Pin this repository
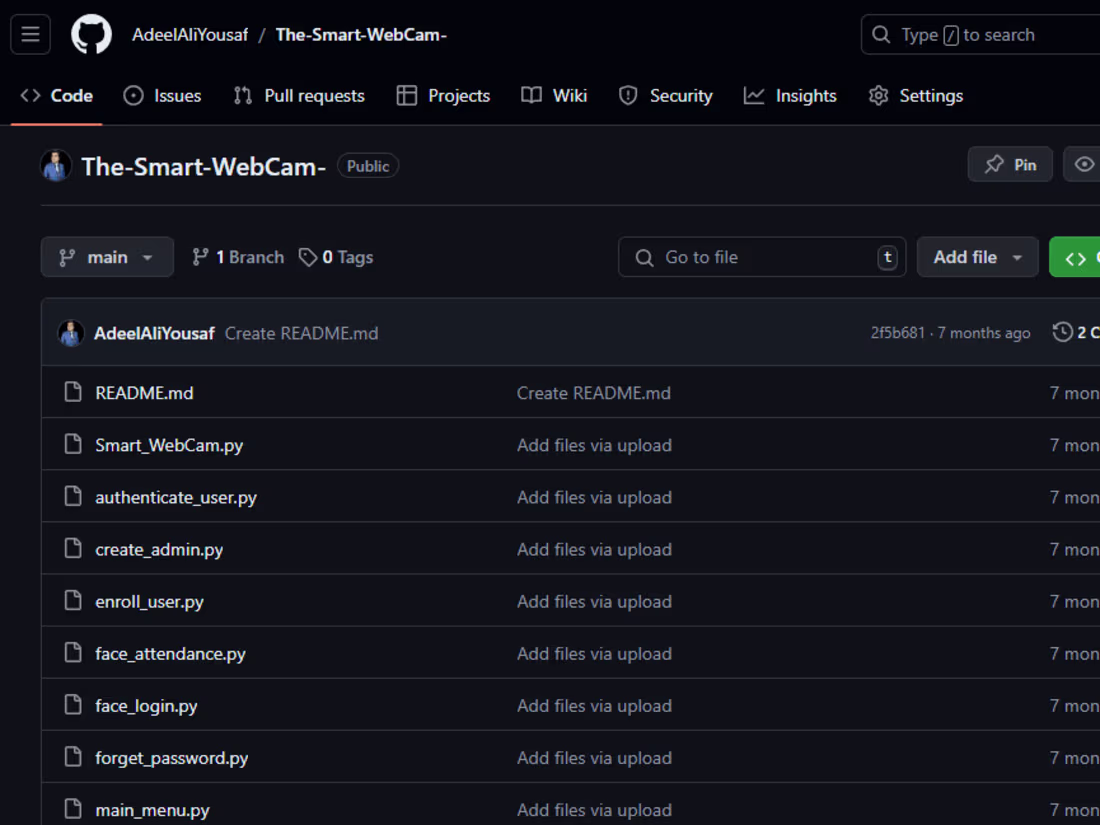The width and height of the screenshot is (1100, 825). coord(1010,164)
